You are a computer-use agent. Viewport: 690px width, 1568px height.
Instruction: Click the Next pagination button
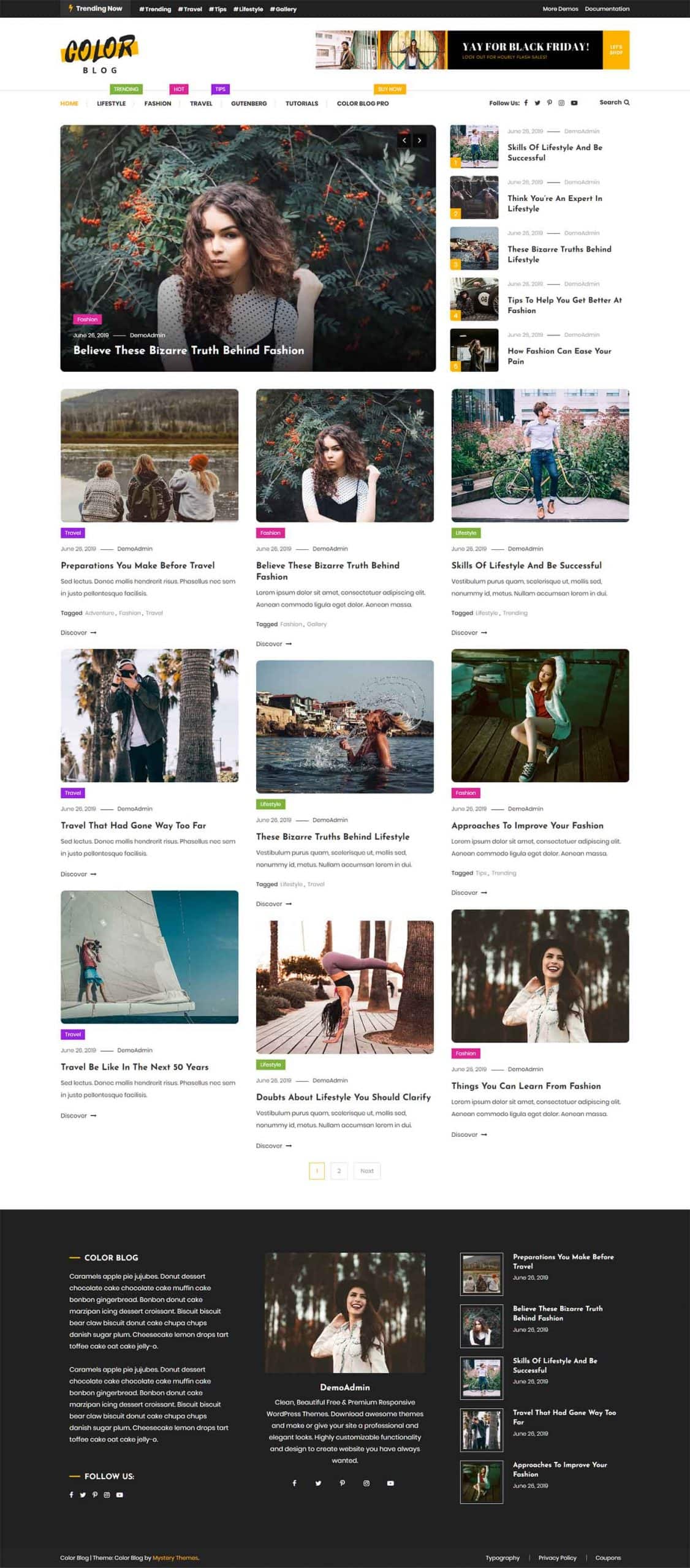367,1170
